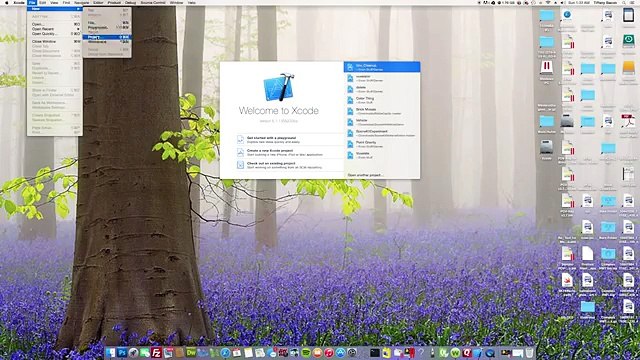
Task: Open Safari from the Dock
Action: (225, 353)
